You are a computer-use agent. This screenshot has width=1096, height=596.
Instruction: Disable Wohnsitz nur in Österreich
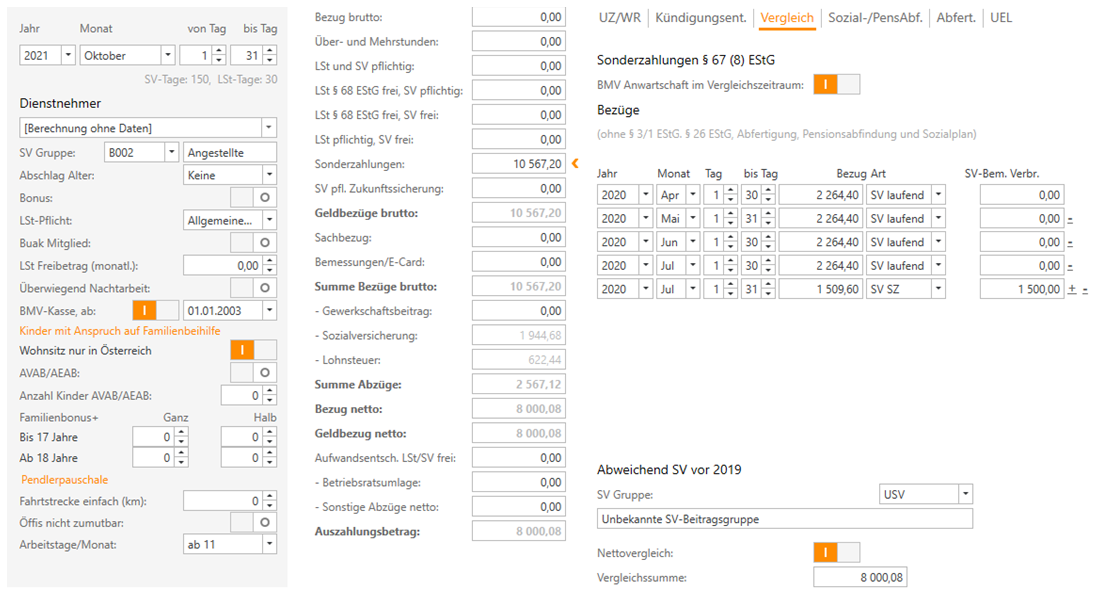(x=253, y=350)
